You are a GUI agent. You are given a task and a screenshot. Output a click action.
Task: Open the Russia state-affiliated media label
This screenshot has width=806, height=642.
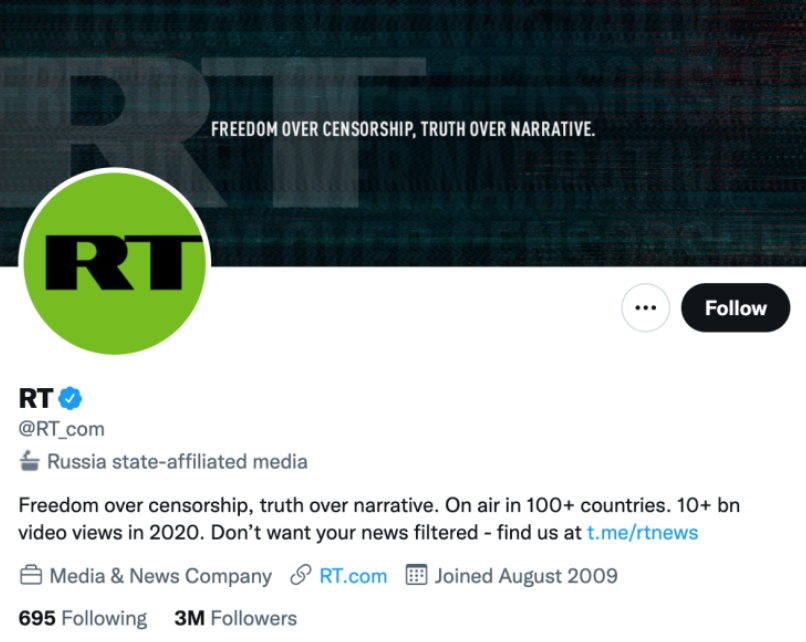177,462
